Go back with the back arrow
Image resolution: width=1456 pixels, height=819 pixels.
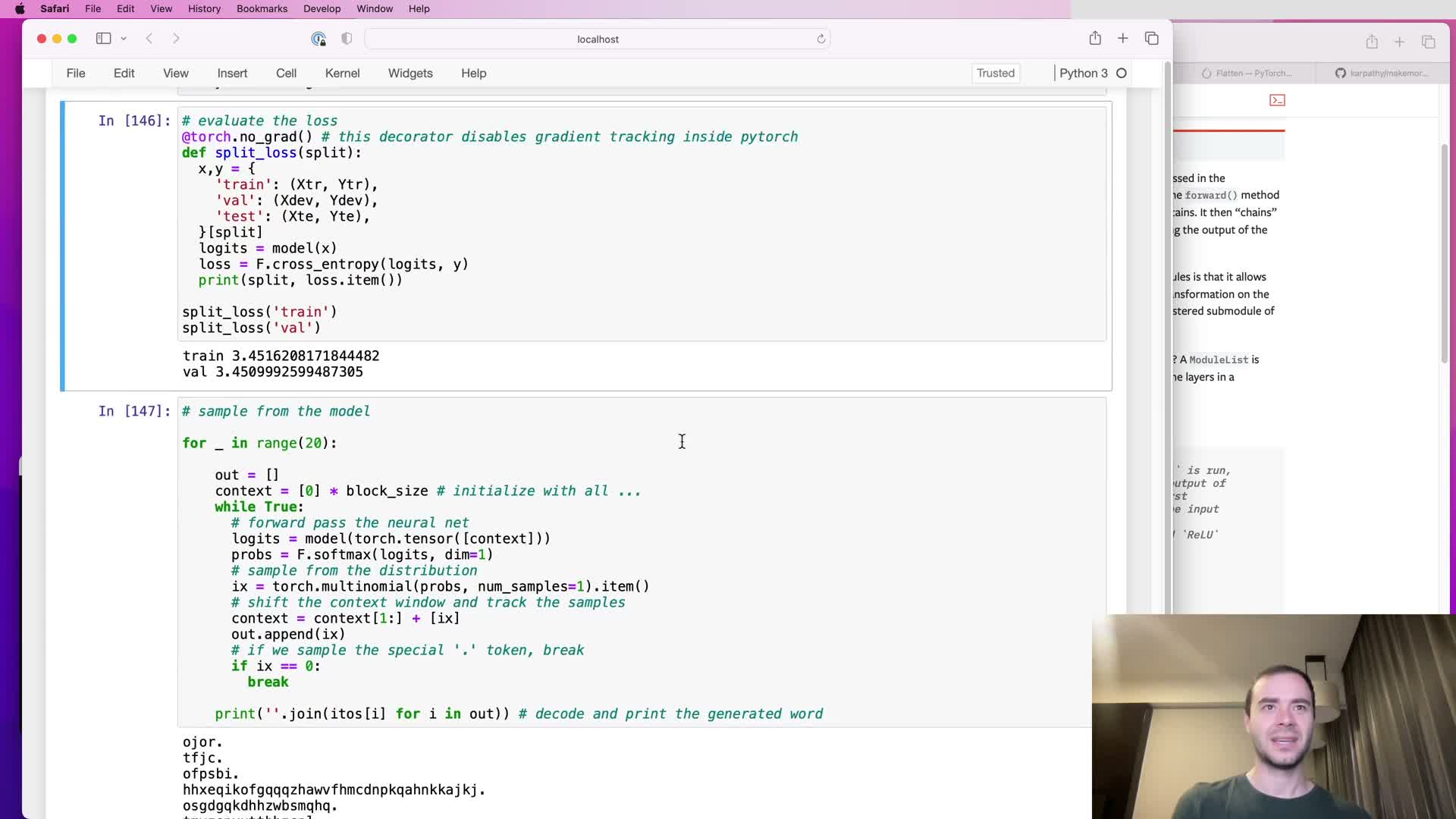click(149, 39)
